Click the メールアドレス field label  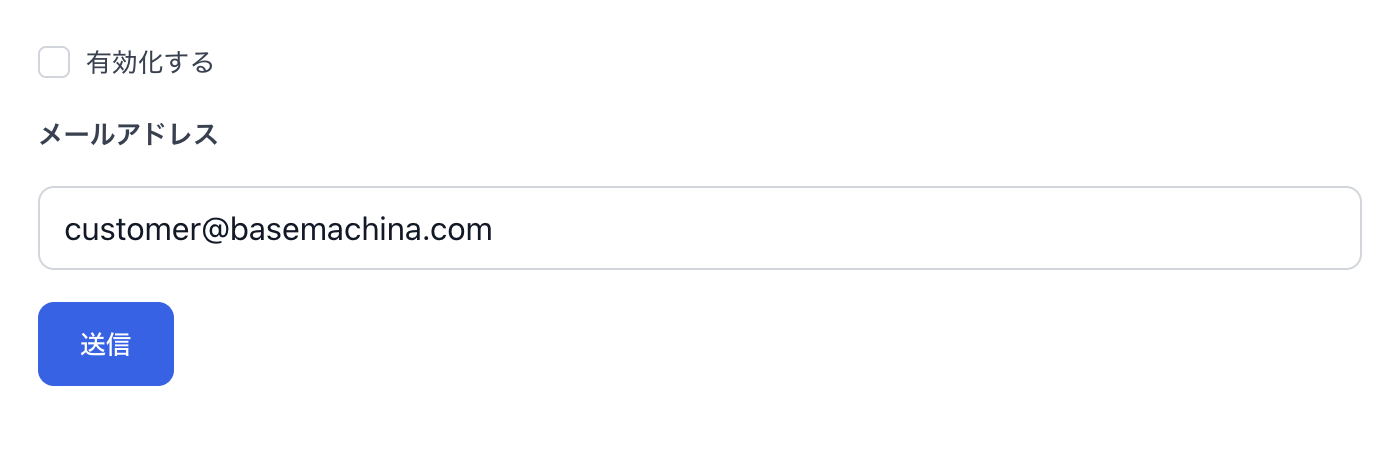pos(128,135)
